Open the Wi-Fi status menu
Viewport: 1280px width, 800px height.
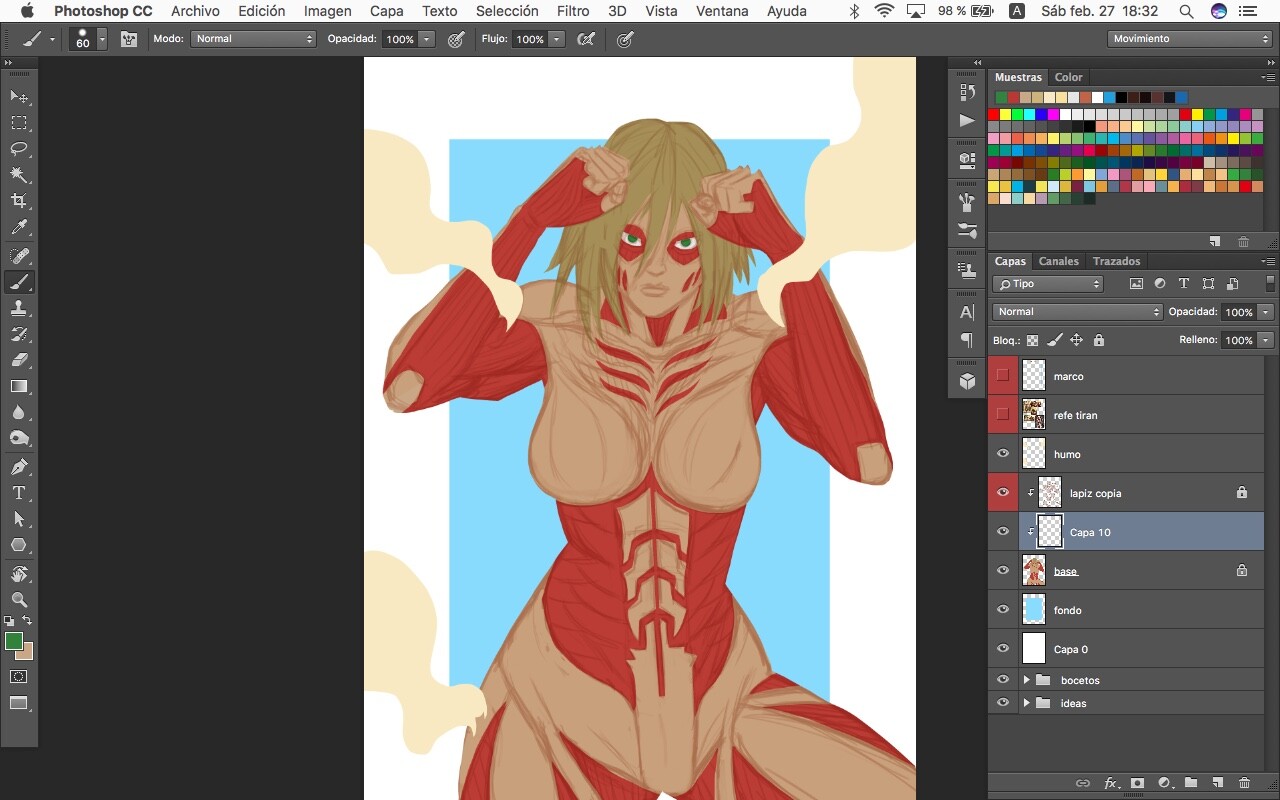pyautogui.click(x=884, y=11)
